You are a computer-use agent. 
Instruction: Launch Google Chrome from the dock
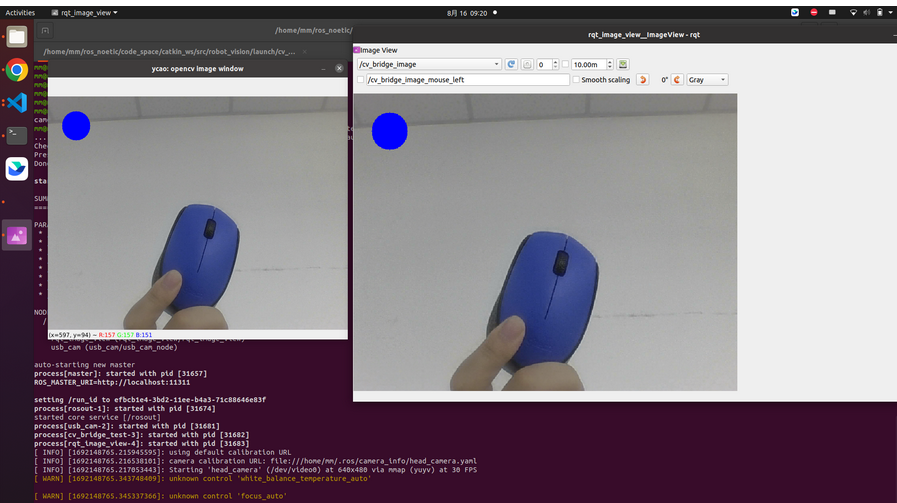[17, 70]
